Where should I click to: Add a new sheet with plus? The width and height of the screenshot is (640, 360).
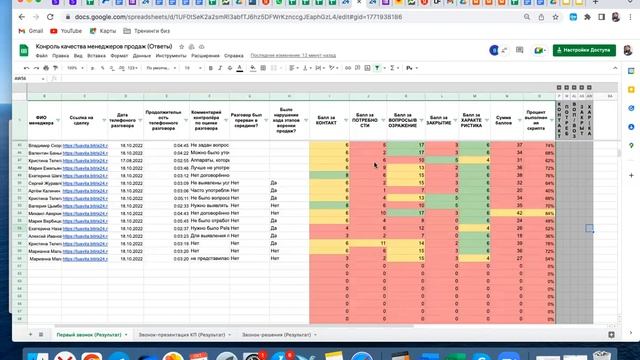pos(30,335)
